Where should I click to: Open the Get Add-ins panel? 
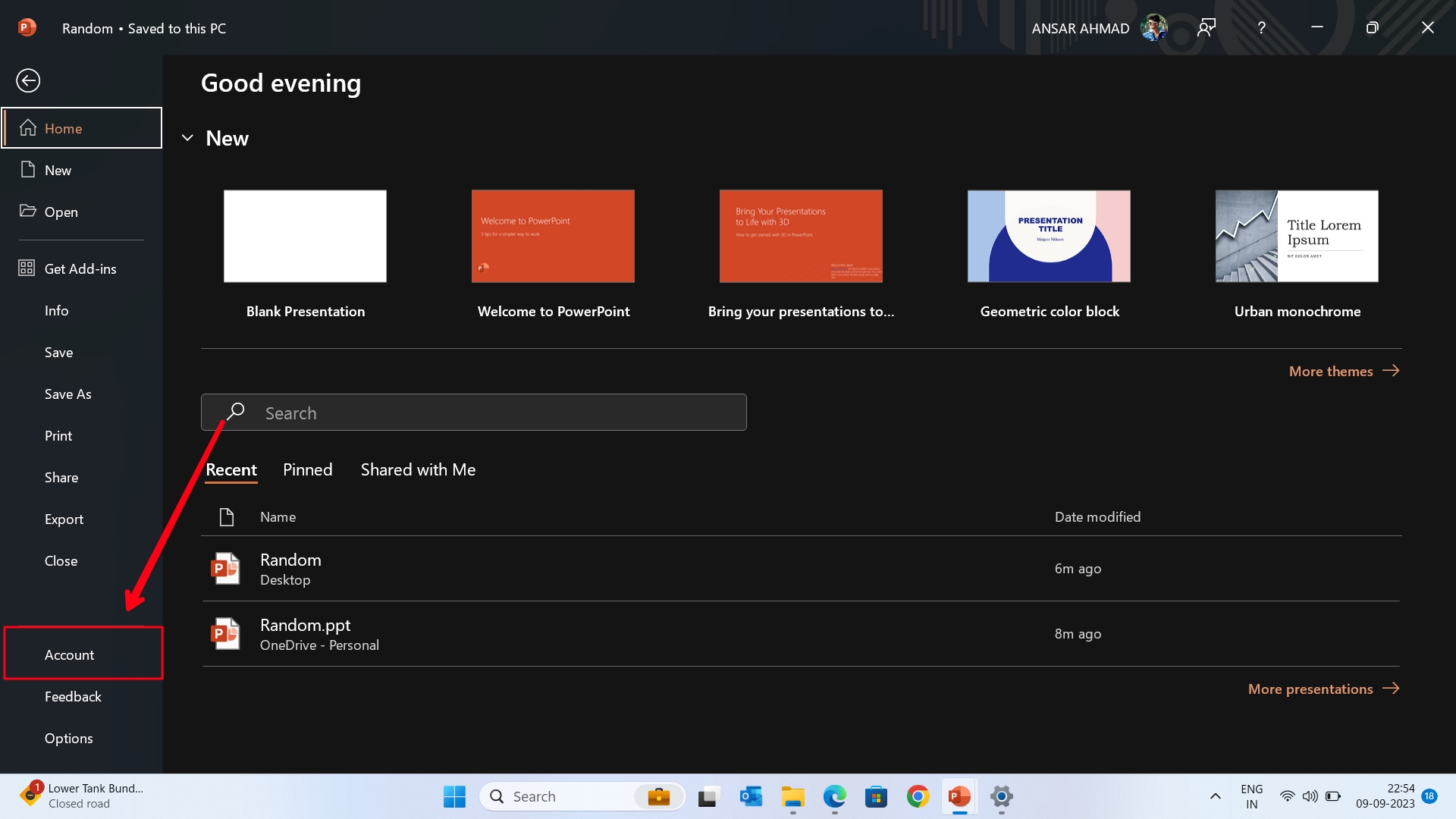click(79, 268)
